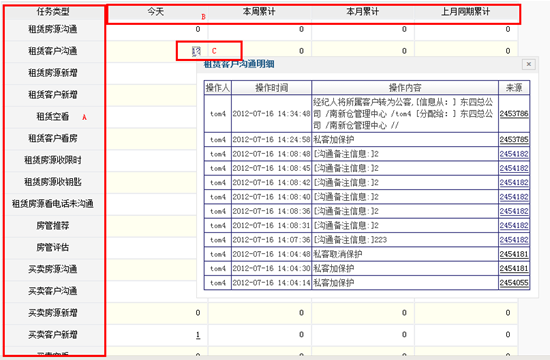Select the 租赁房源收钥匙 task type row
This screenshot has height=360, width=550.
click(x=53, y=182)
